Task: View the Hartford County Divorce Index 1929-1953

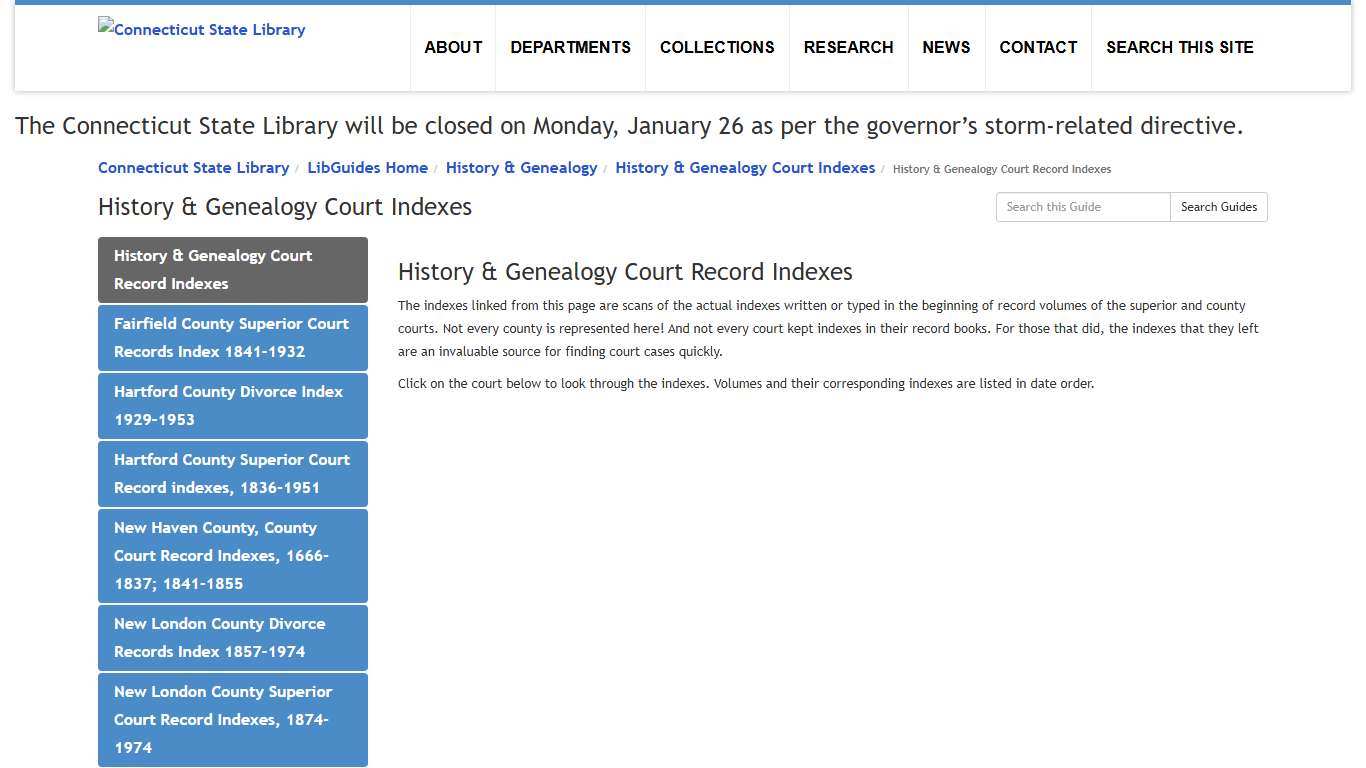Action: coord(232,405)
